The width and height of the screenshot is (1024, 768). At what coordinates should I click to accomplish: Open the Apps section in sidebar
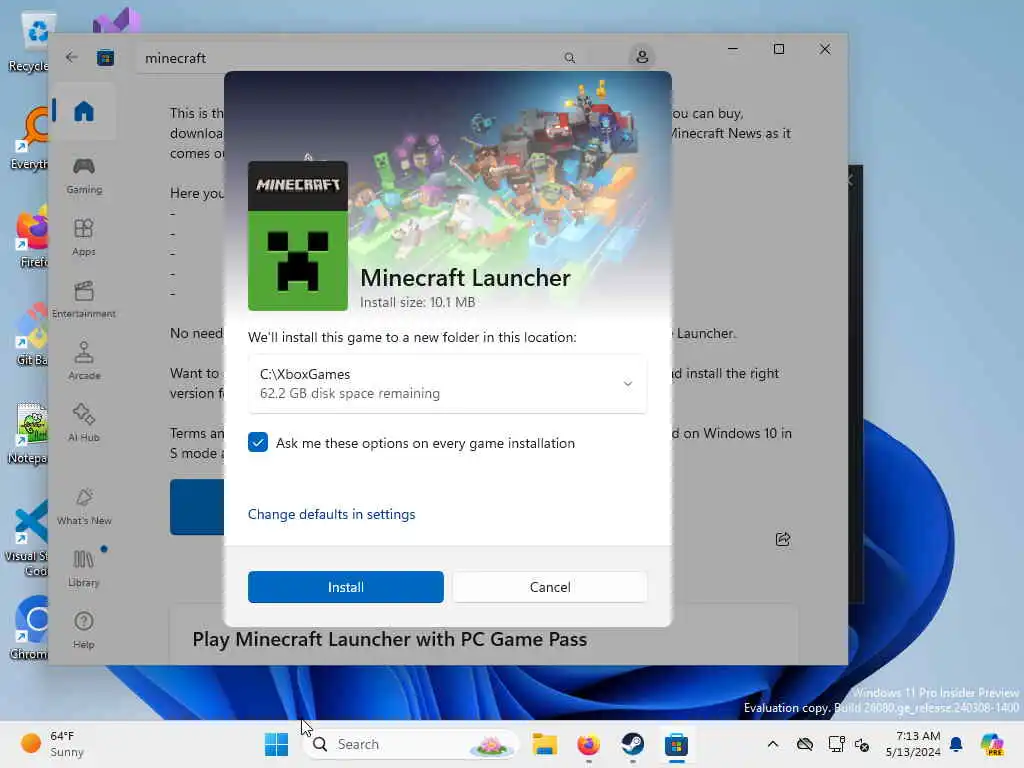tap(84, 237)
